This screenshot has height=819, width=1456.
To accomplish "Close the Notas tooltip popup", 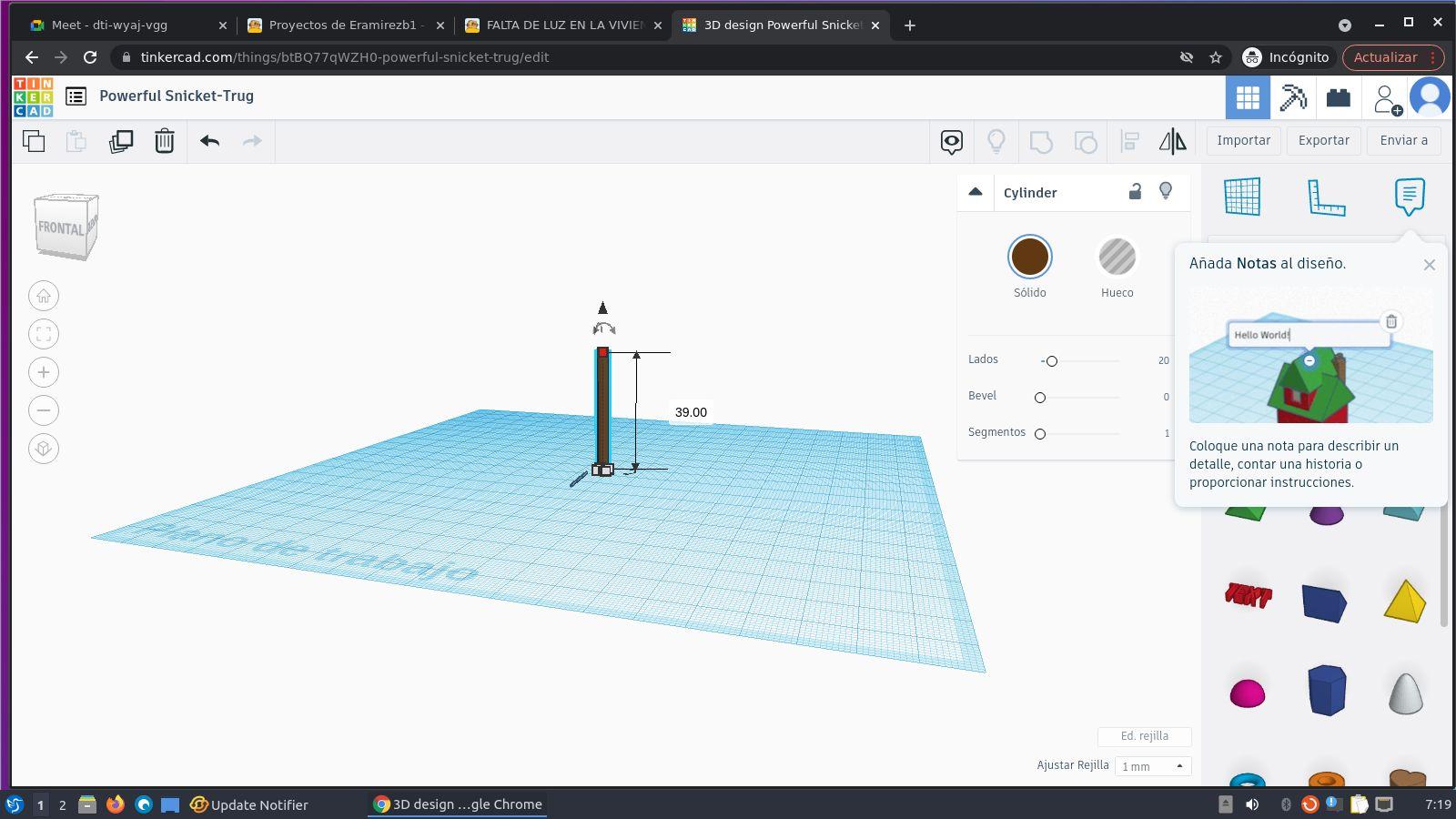I will (x=1430, y=265).
